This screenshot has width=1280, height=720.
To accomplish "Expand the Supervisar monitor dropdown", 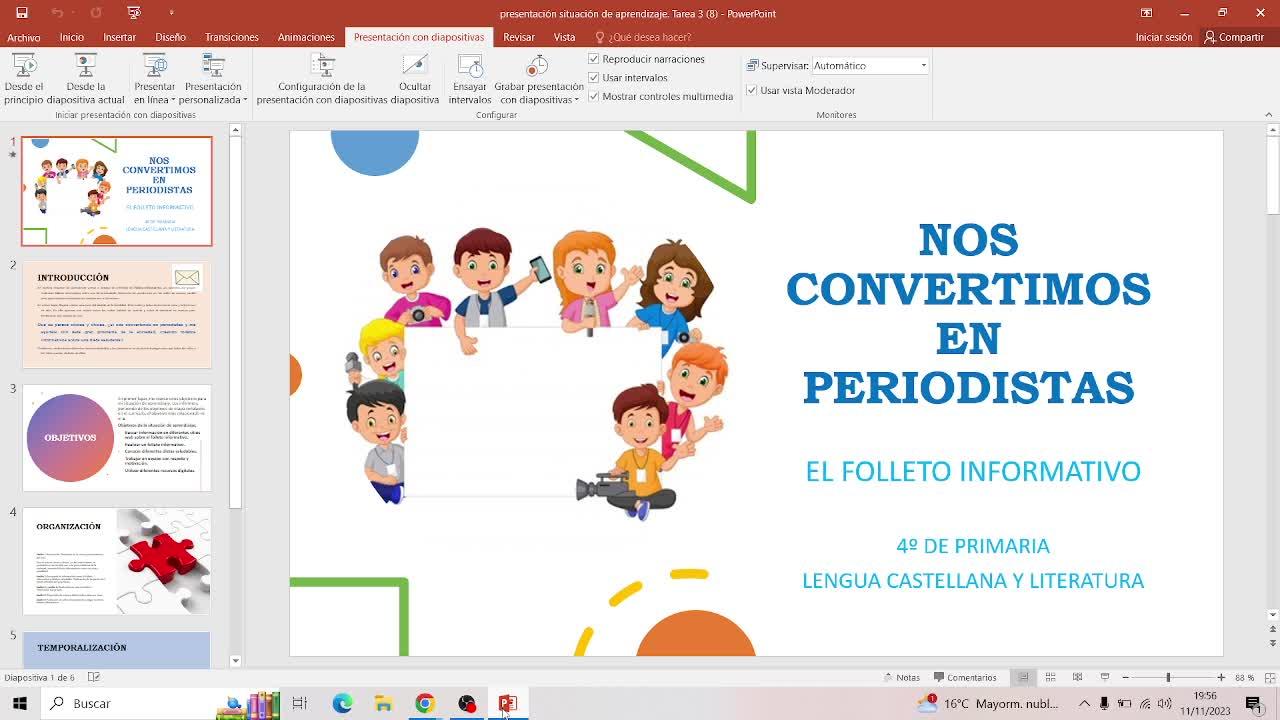I will click(x=923, y=66).
